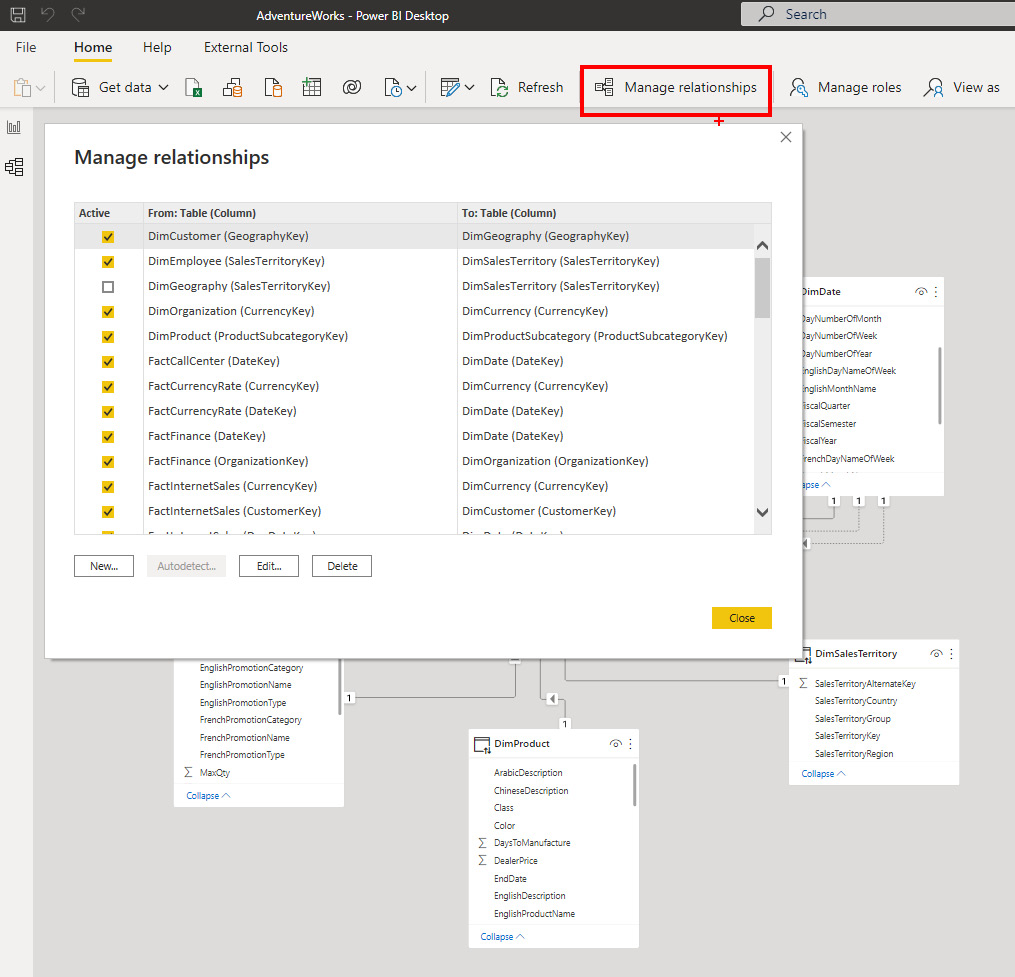Open the Power BI datasets icon
This screenshot has height=977, width=1015.
tap(233, 88)
